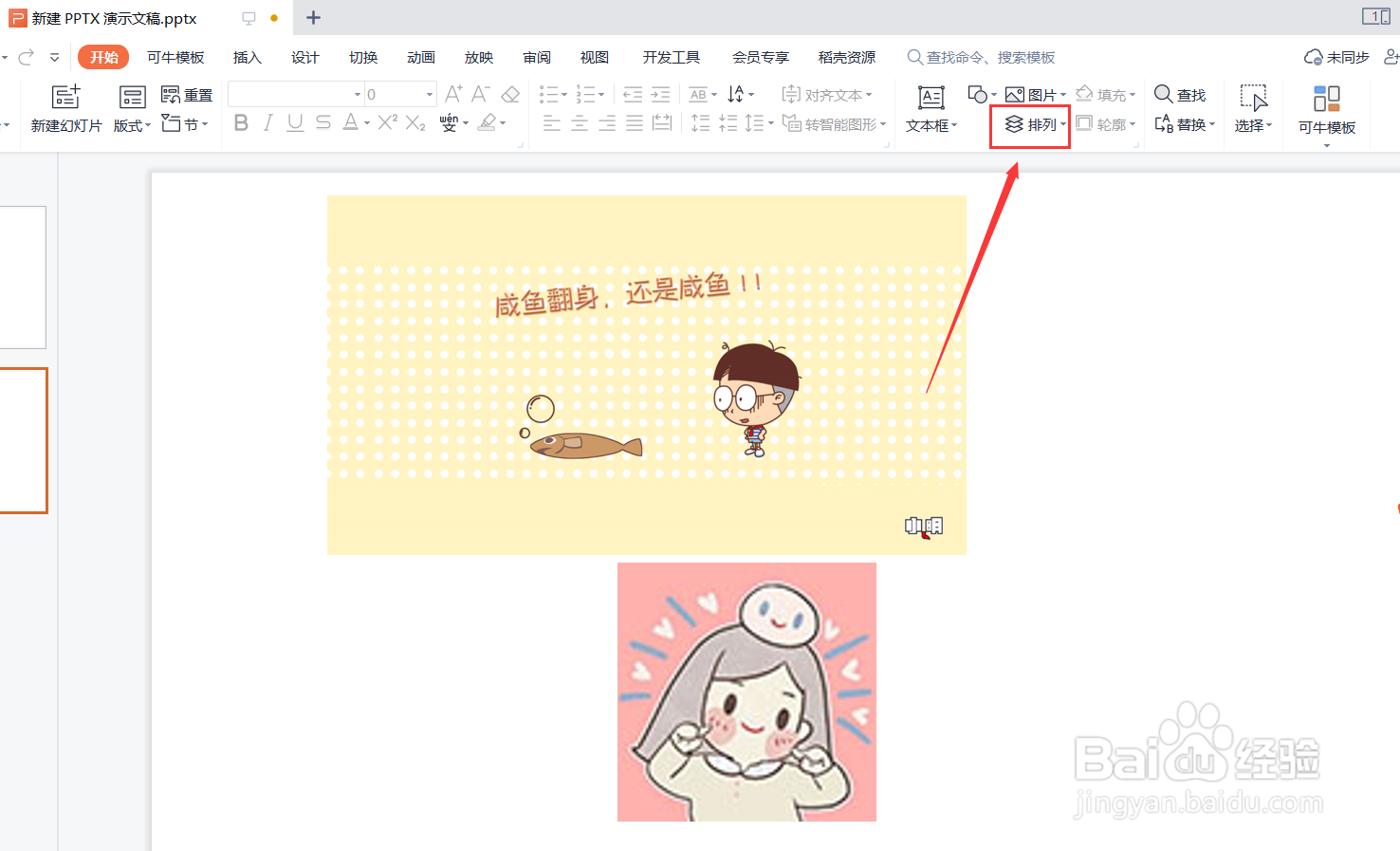Open the Outline (轮廓) dropdown
Screen dimensions: 1400x851
(1106, 124)
